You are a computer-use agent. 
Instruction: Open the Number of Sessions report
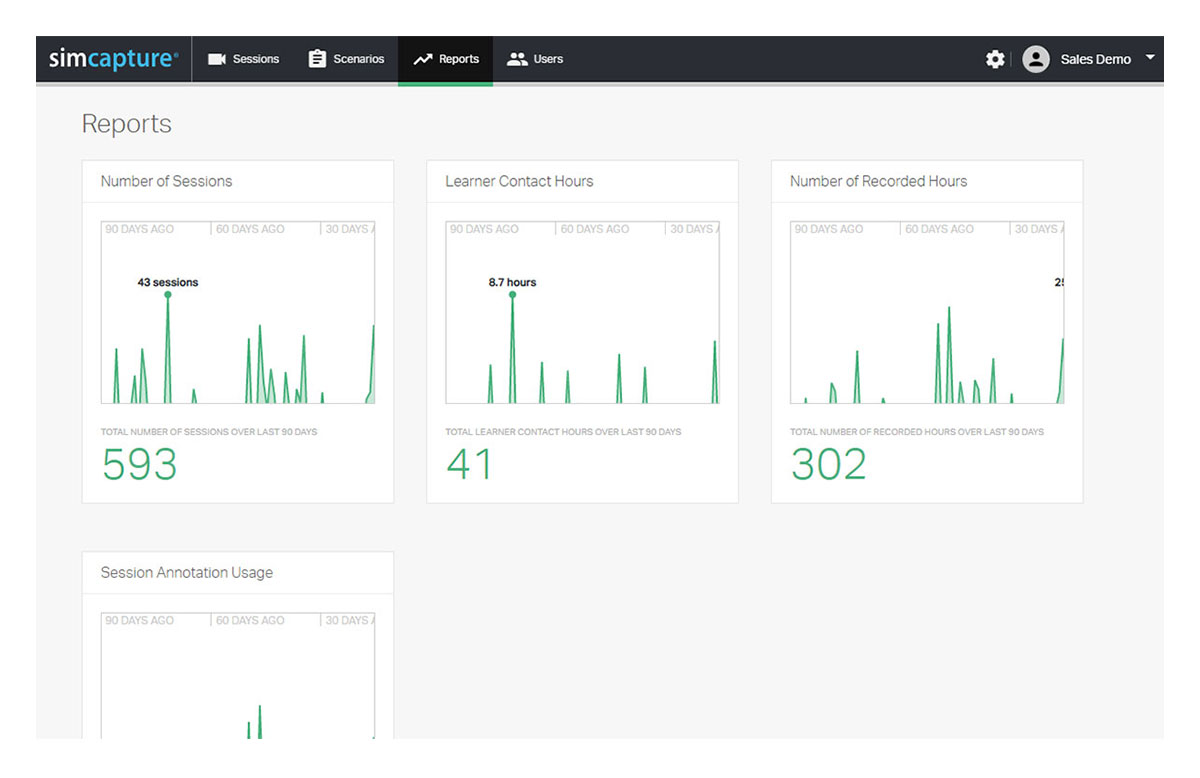pos(166,181)
